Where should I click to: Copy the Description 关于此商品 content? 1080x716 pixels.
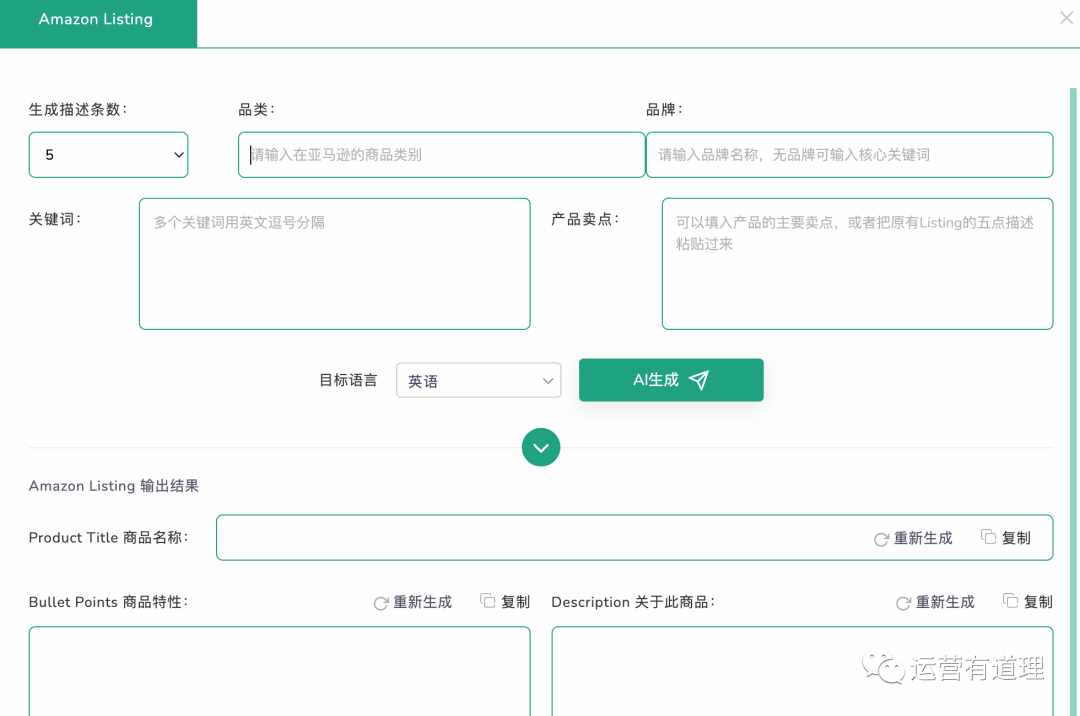pos(1028,602)
